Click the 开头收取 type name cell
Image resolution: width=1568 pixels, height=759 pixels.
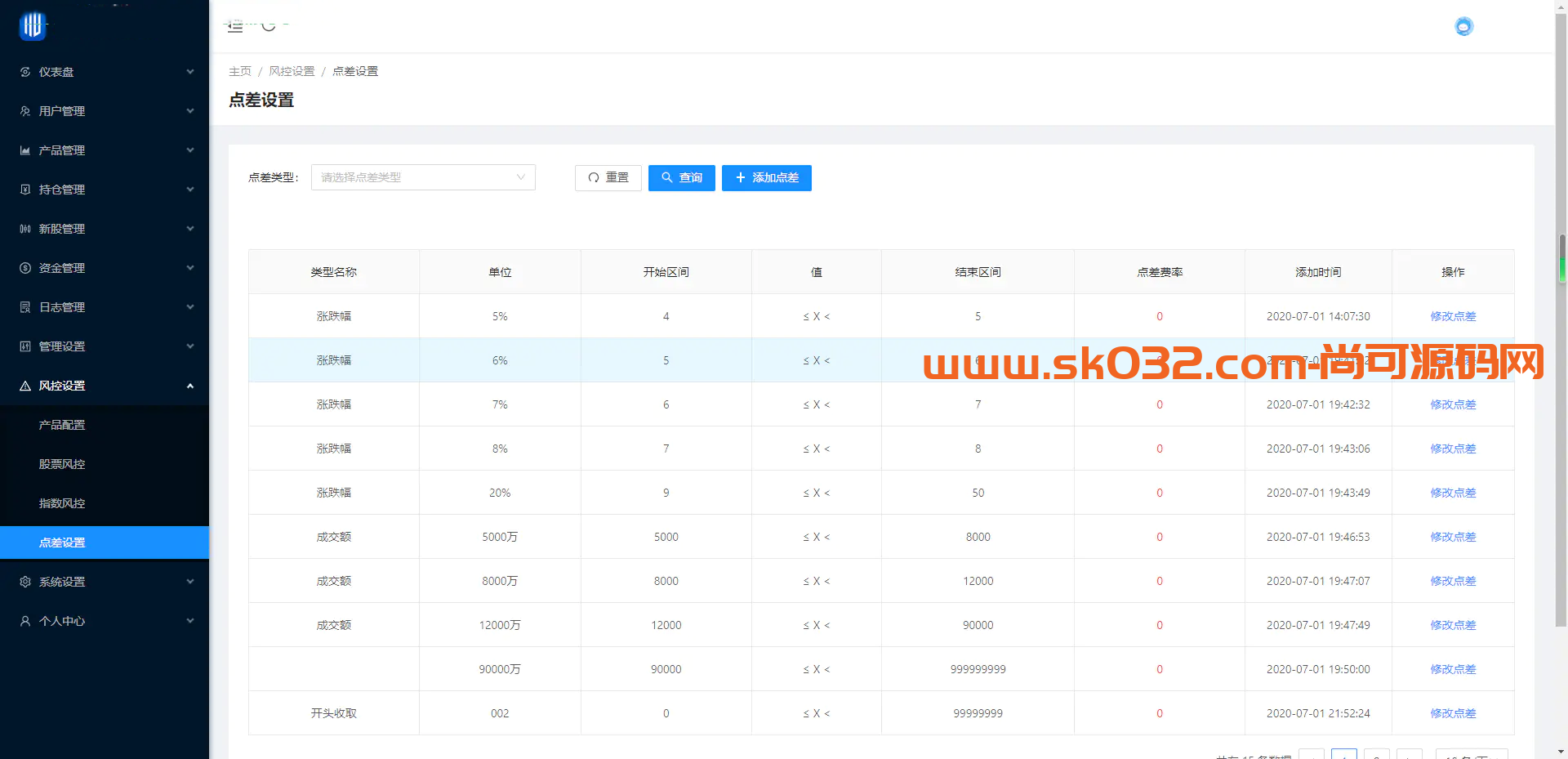(x=334, y=713)
